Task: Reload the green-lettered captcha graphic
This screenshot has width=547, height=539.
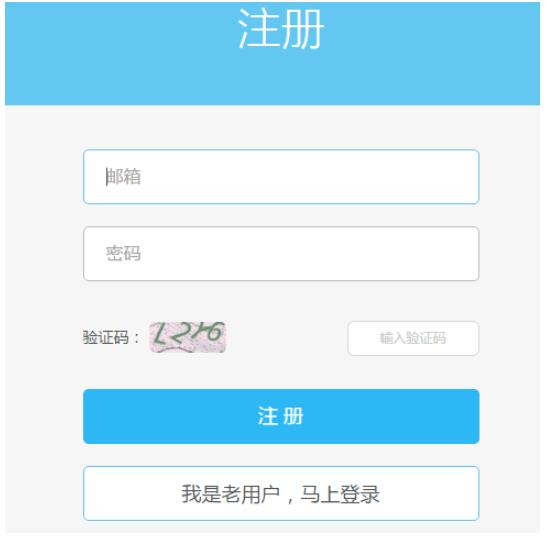Action: [187, 337]
